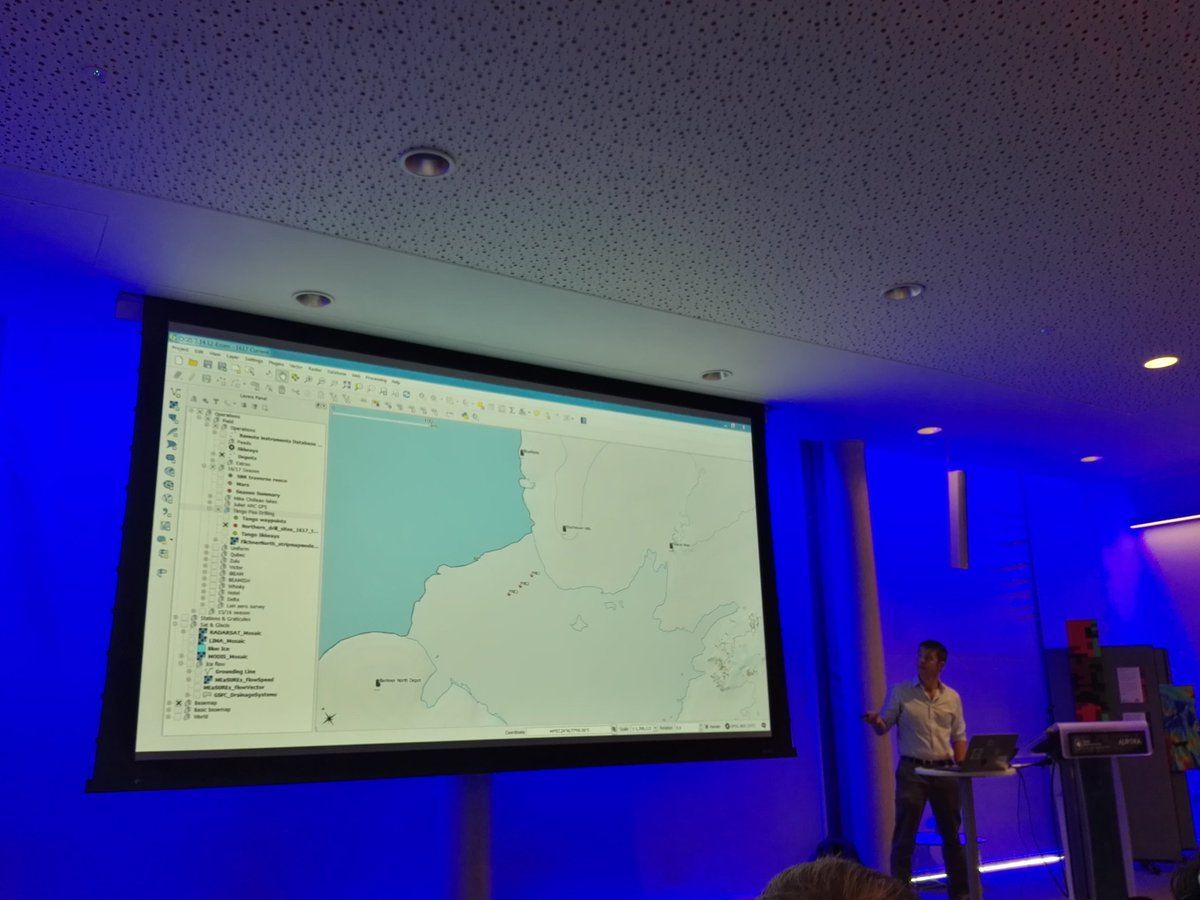Image resolution: width=1200 pixels, height=900 pixels.
Task: Click the messages log icon in status bar
Action: click(763, 725)
